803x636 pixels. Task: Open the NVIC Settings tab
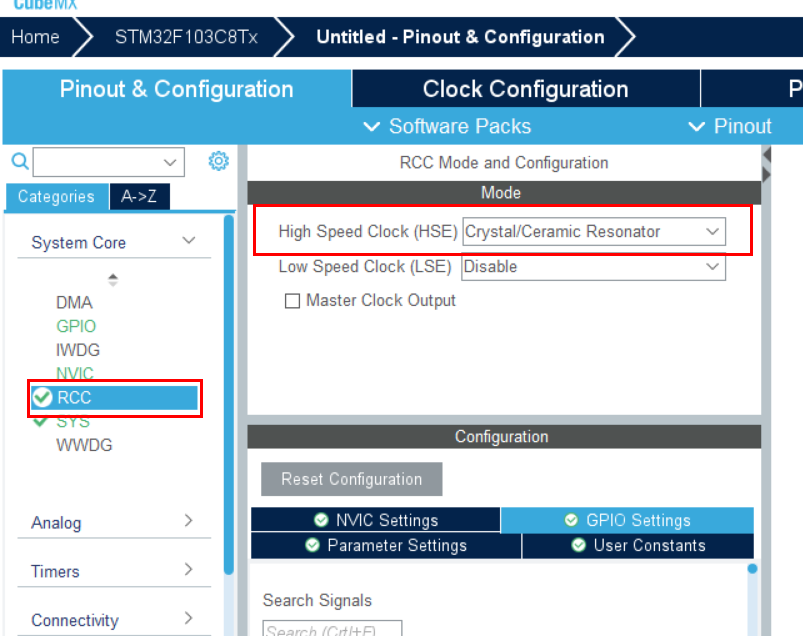(x=375, y=520)
